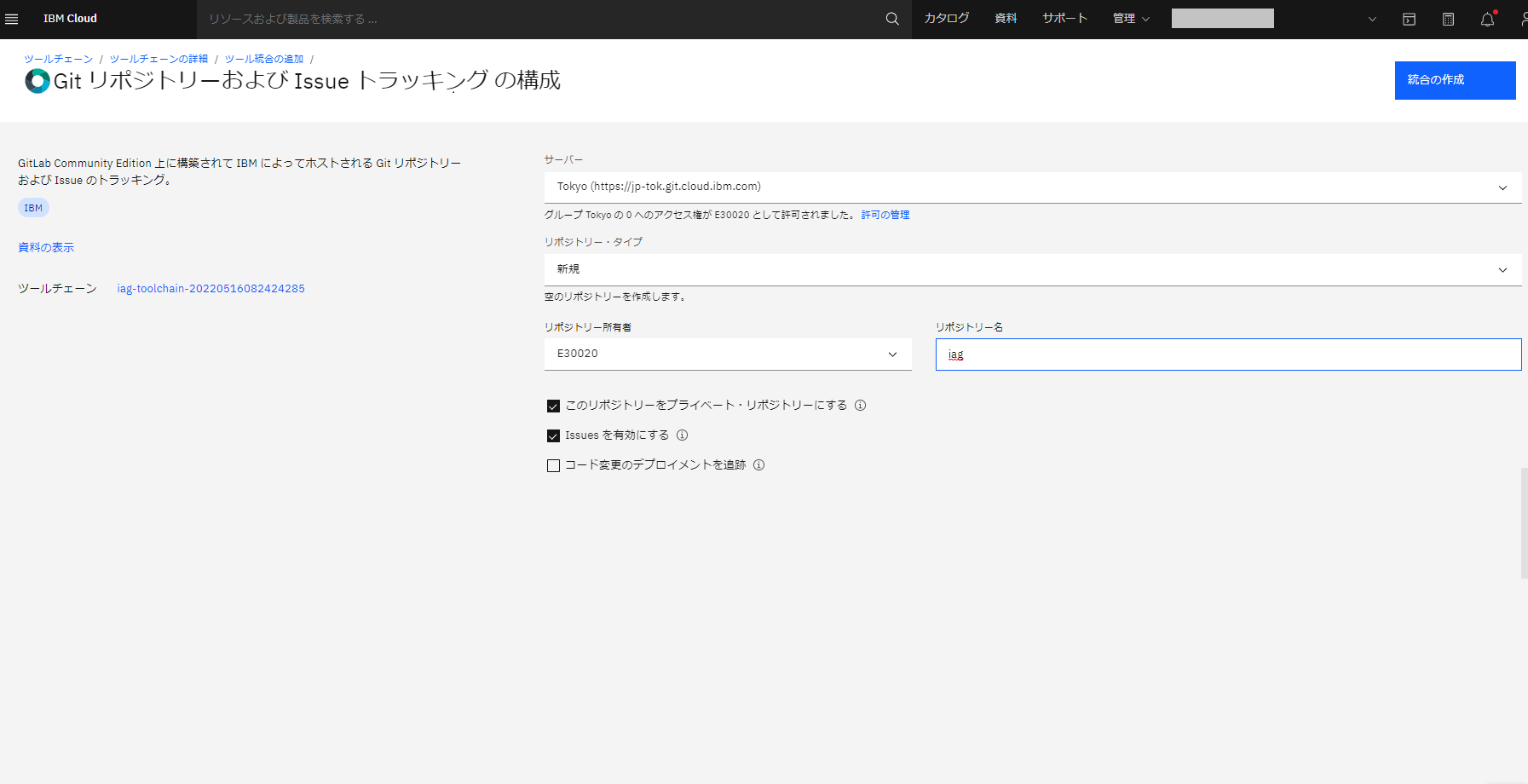The width and height of the screenshot is (1528, 784).
Task: Click the Git integration logo icon
Action: click(x=37, y=81)
